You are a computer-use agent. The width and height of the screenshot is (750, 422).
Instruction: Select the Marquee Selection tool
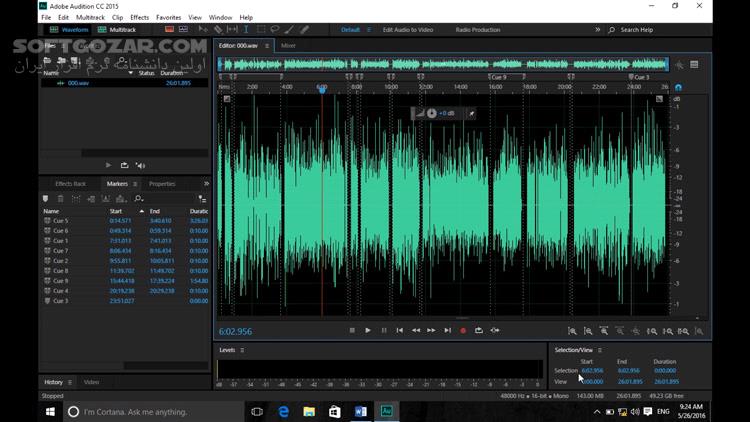pyautogui.click(x=261, y=30)
